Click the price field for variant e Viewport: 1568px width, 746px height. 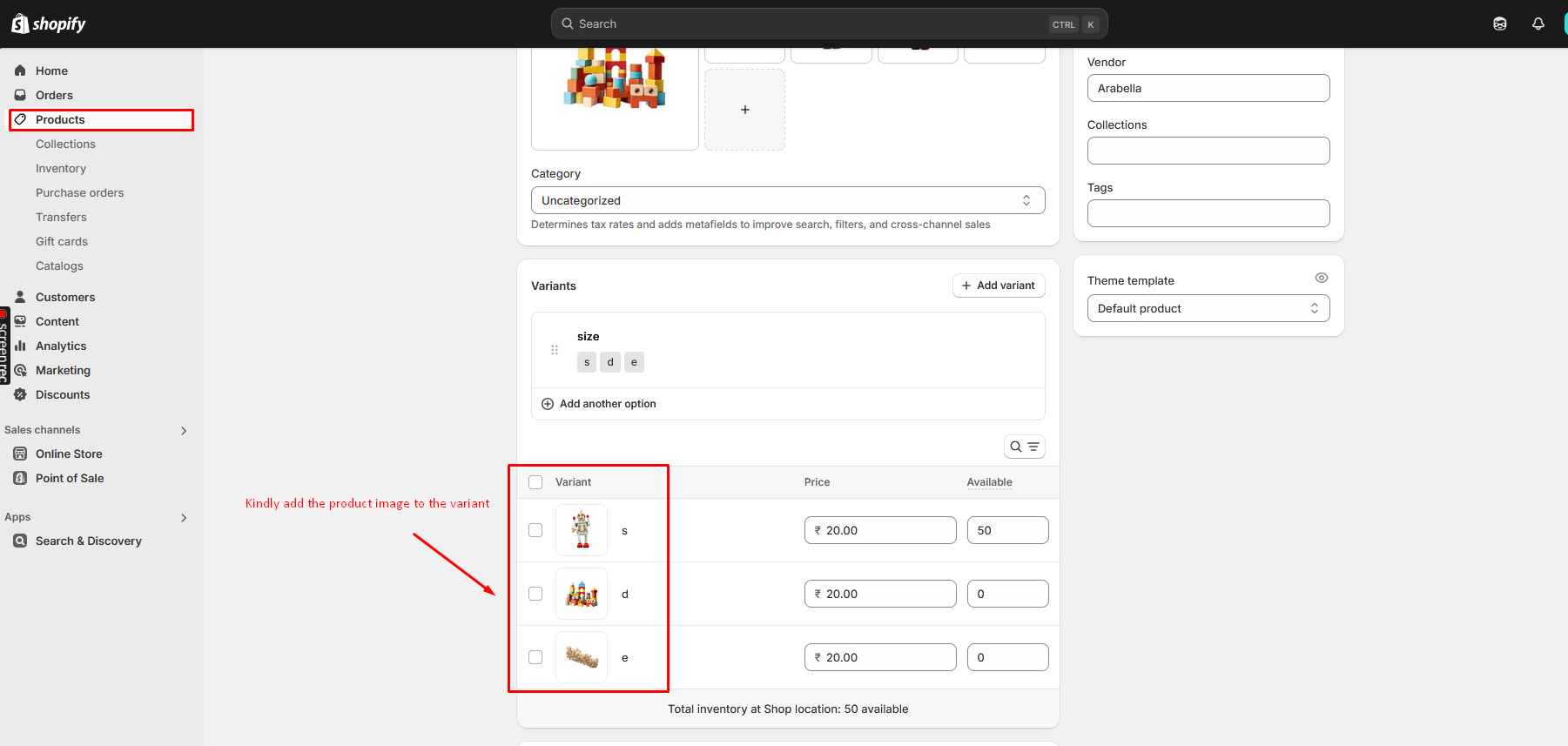point(880,657)
